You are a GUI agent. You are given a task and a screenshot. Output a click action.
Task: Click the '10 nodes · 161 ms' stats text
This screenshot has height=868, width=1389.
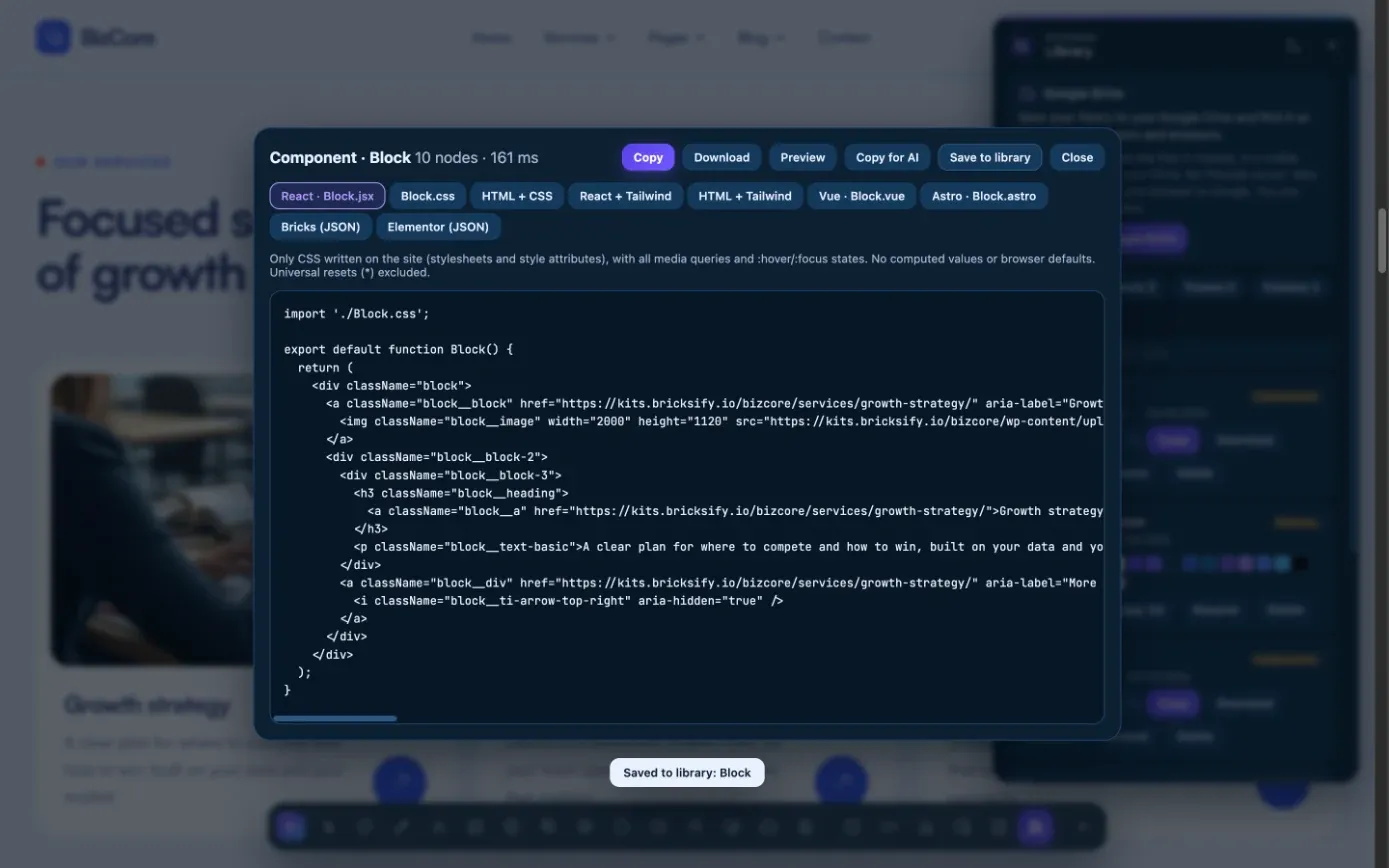[x=477, y=158]
